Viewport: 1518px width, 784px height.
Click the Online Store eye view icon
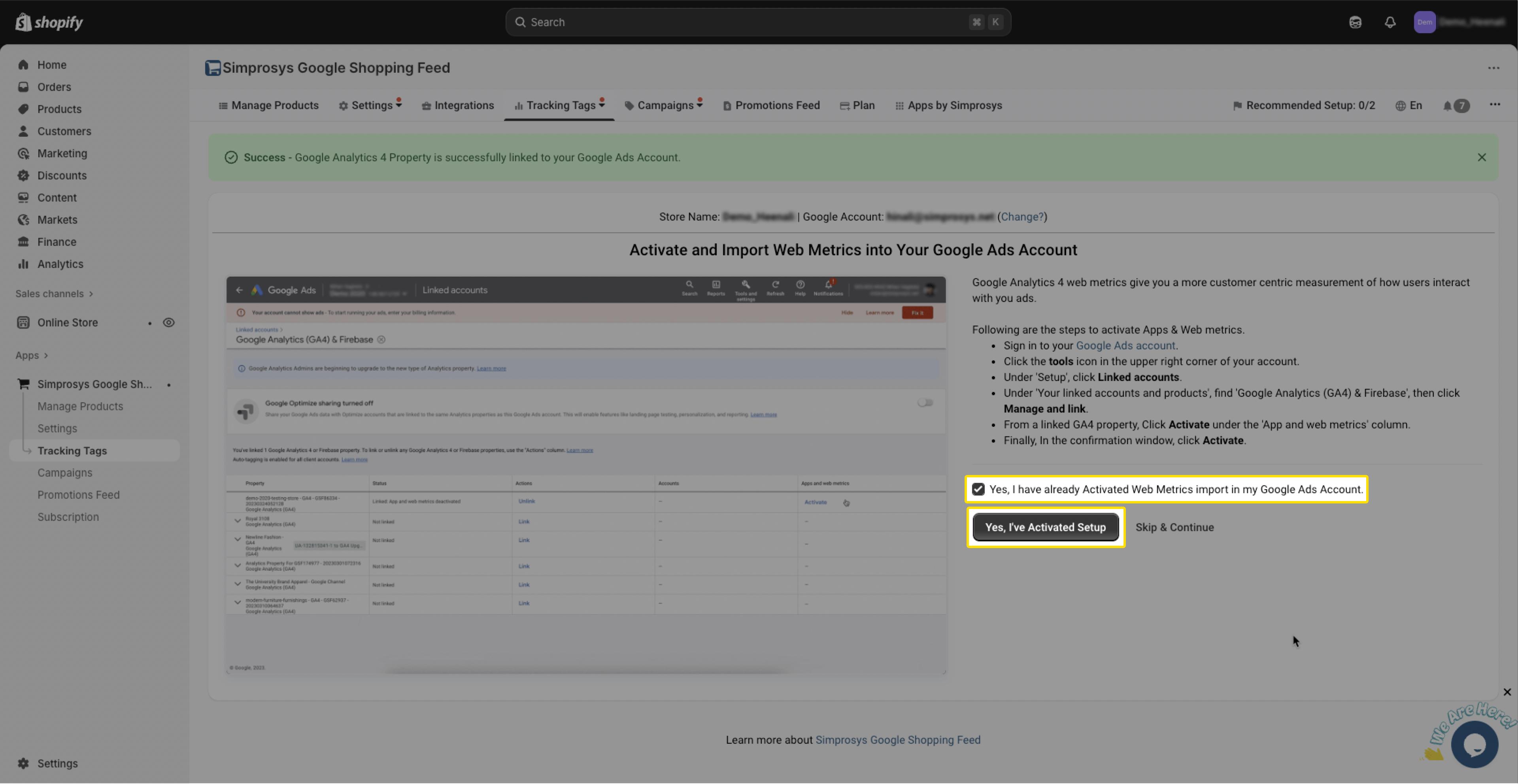(168, 323)
